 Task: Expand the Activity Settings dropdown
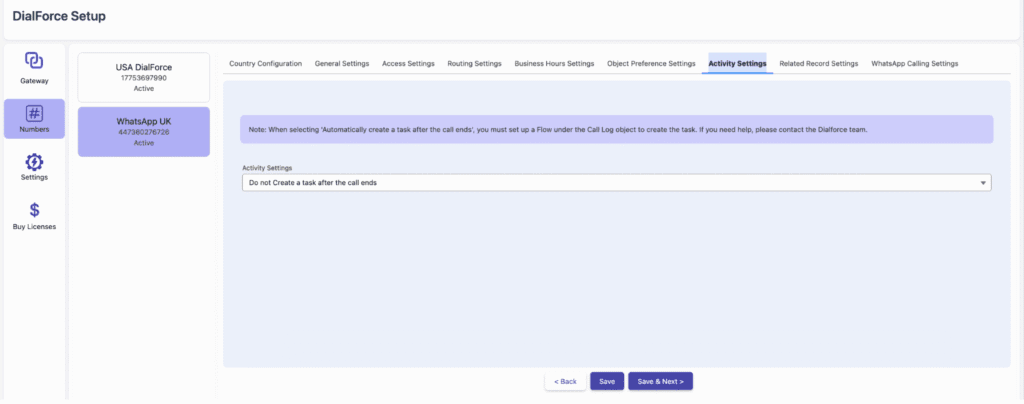click(x=616, y=183)
